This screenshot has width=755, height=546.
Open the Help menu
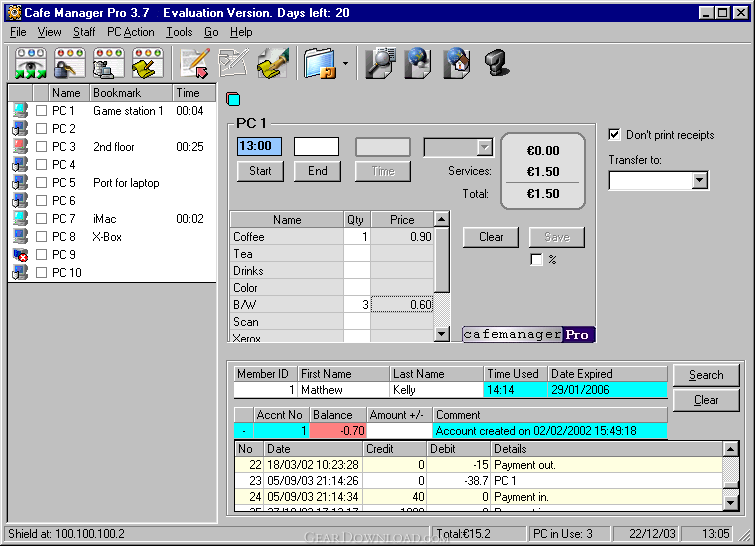pyautogui.click(x=241, y=32)
